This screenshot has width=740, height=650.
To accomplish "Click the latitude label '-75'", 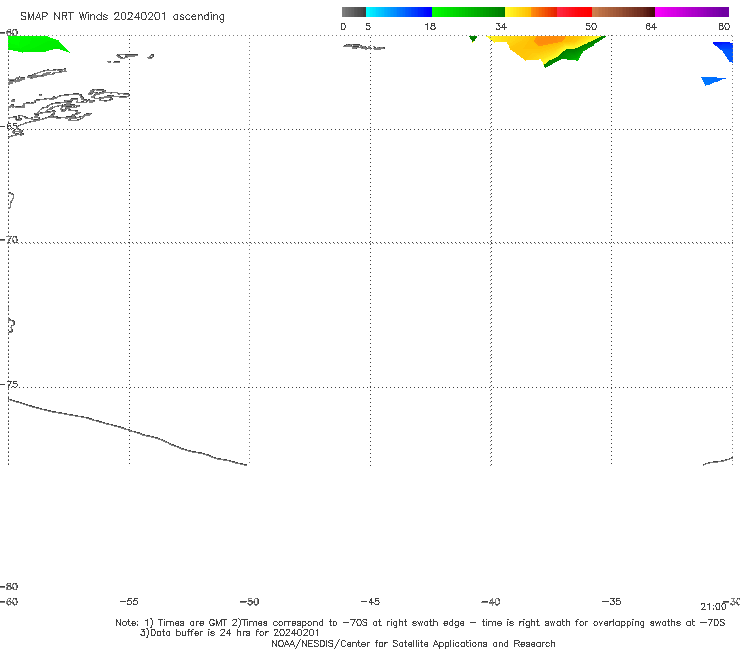I will [x=8, y=384].
